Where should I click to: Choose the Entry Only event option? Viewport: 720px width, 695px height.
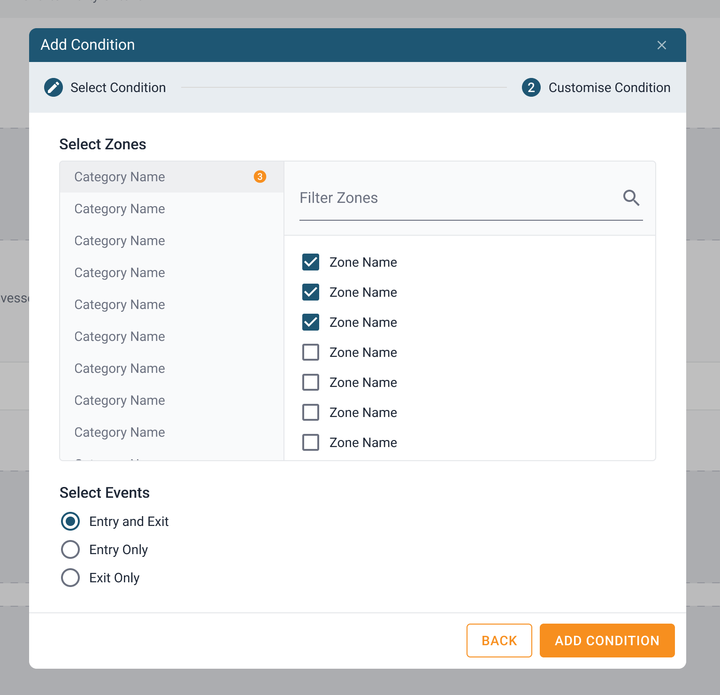[70, 549]
